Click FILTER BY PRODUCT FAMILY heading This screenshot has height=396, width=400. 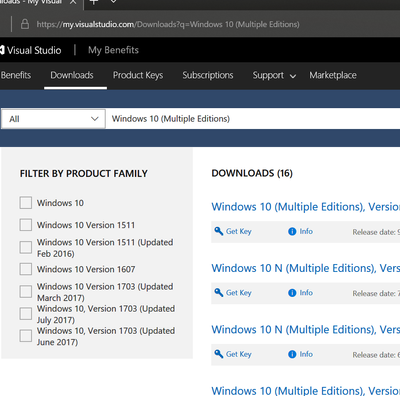point(84,174)
